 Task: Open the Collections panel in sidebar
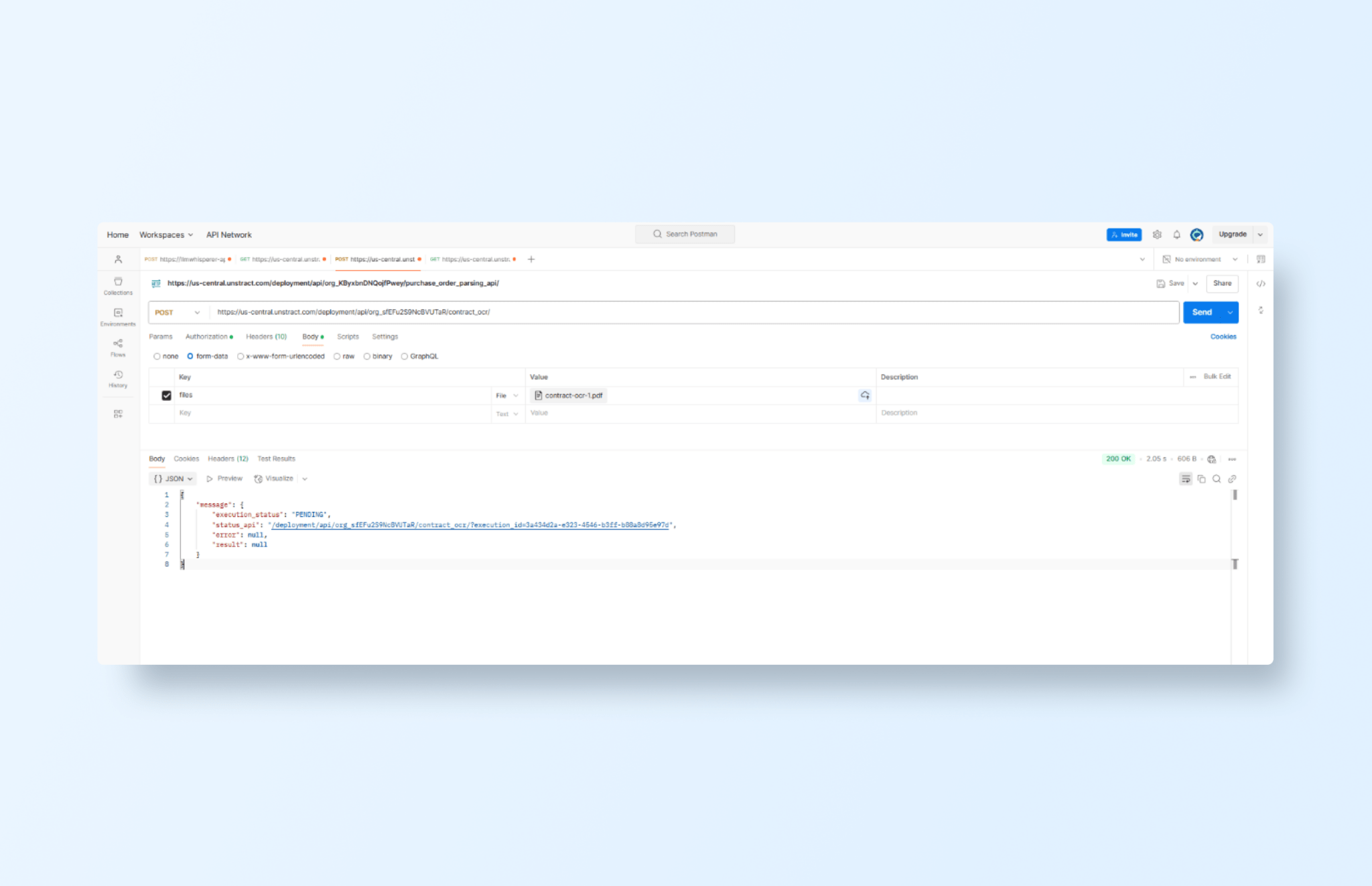click(x=118, y=283)
